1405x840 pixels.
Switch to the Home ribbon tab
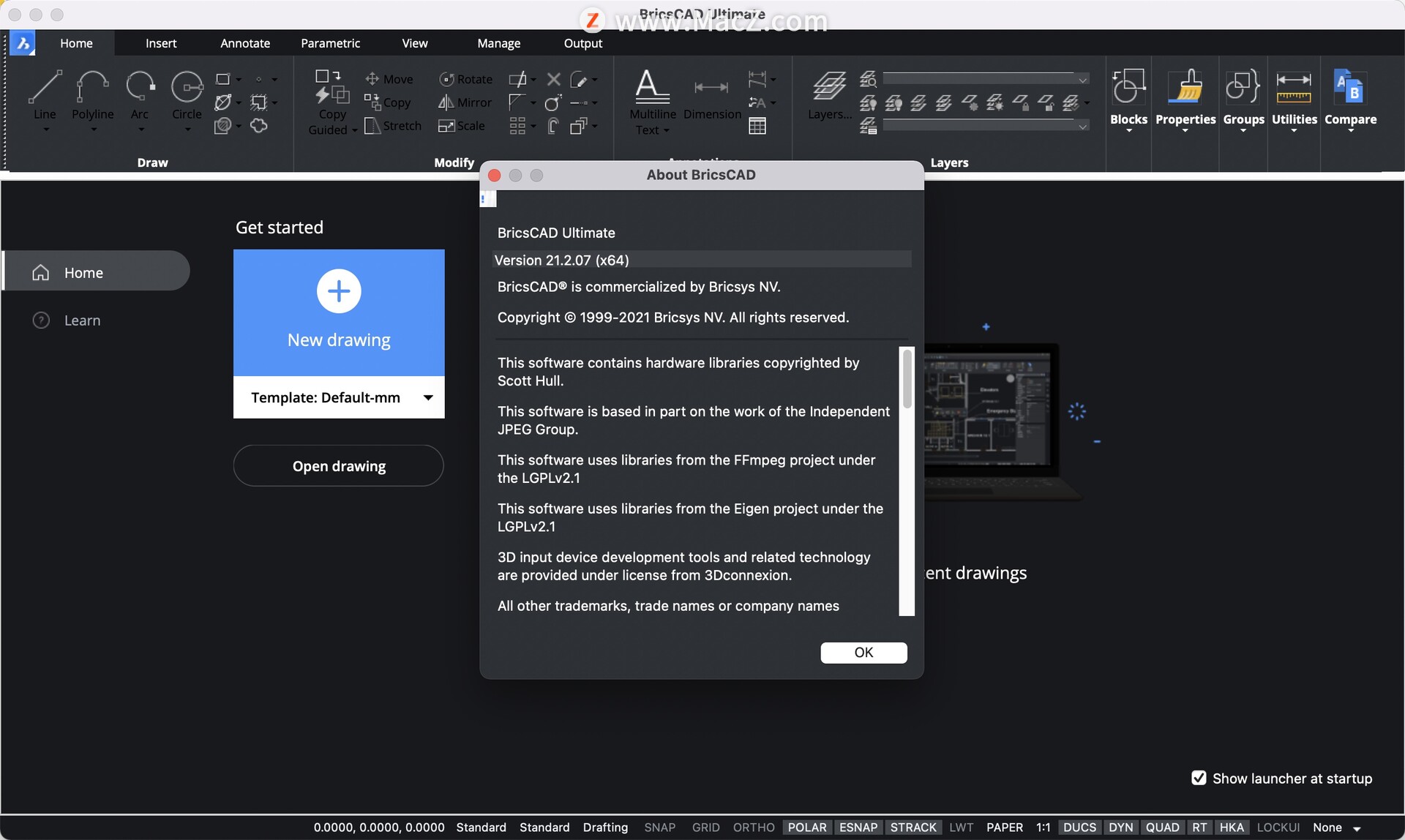(x=76, y=43)
